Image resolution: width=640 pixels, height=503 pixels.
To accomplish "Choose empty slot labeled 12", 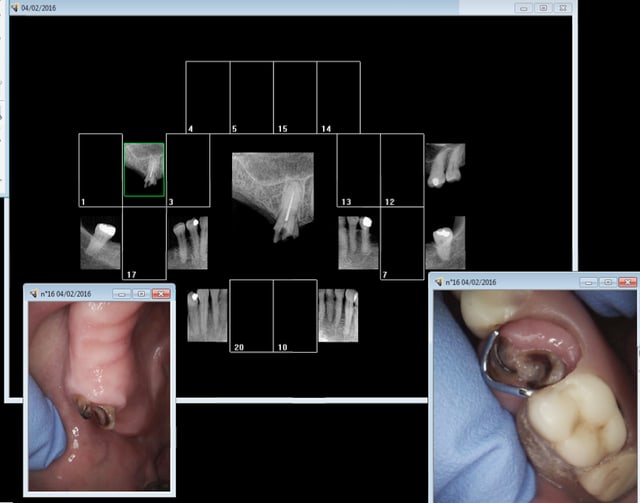I will pyautogui.click(x=402, y=170).
